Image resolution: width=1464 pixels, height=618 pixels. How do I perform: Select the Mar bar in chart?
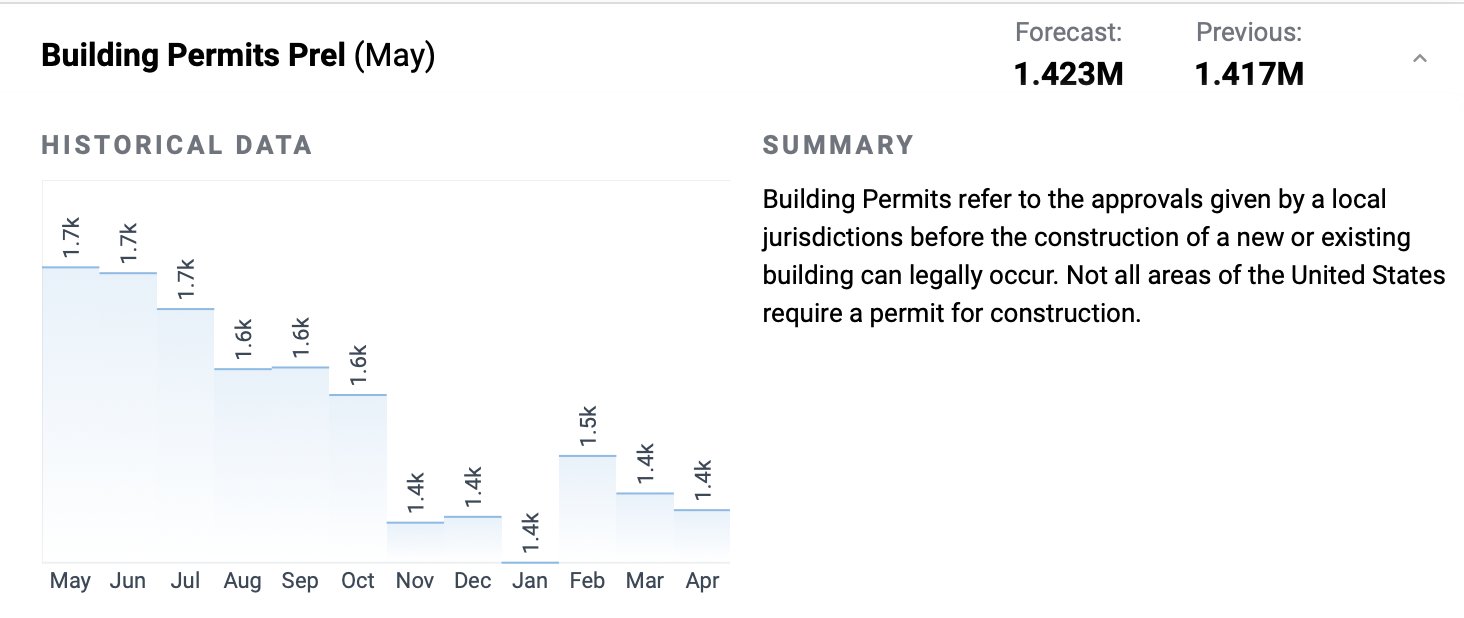click(x=644, y=527)
